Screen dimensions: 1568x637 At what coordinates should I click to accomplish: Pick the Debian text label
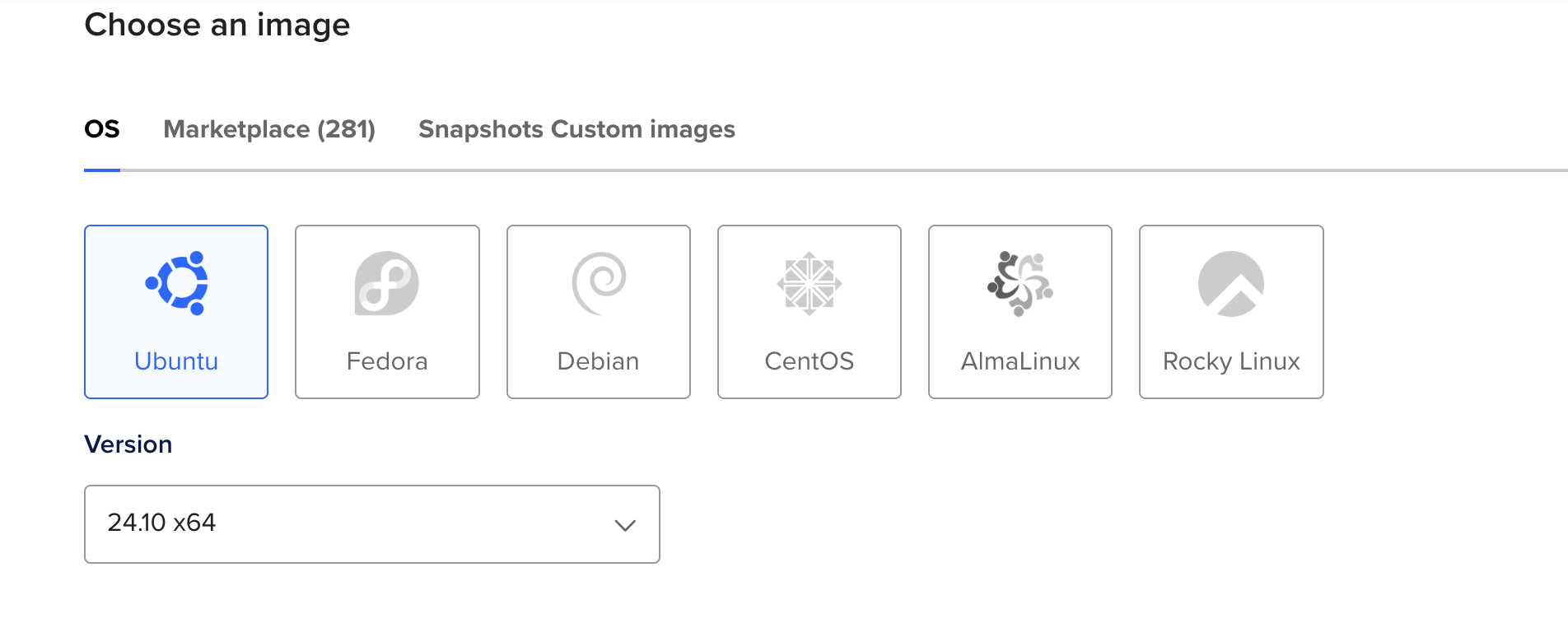pos(599,361)
